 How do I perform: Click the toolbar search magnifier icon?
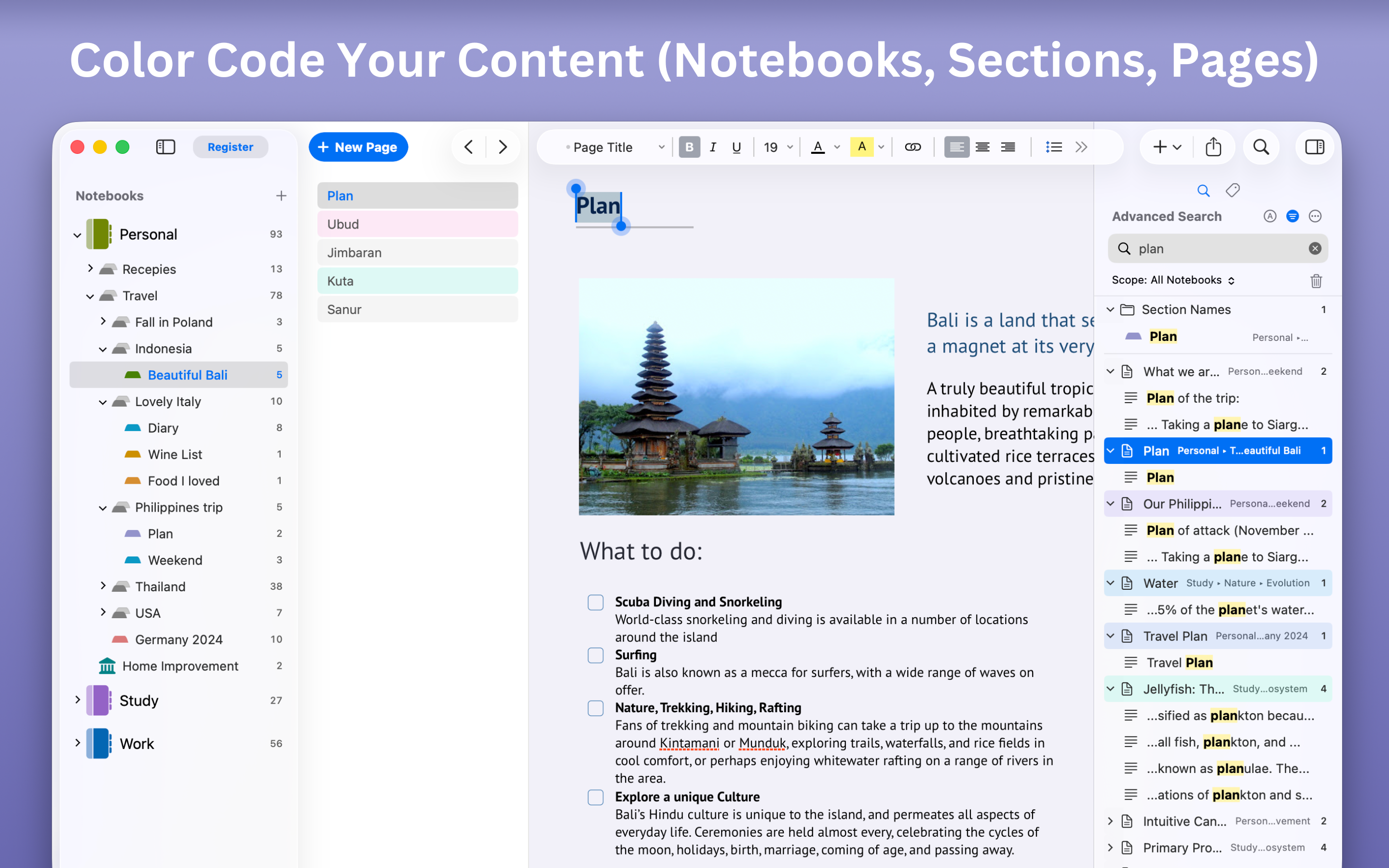[1261, 147]
